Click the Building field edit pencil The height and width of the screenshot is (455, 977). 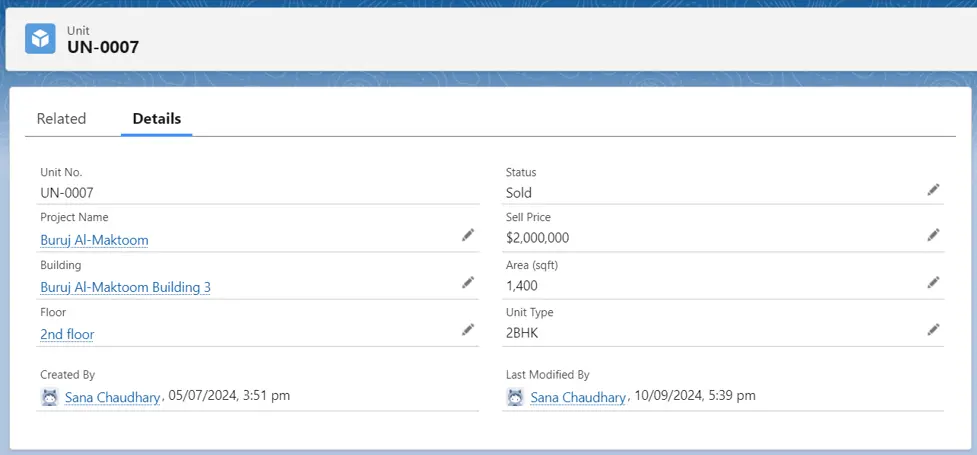467,282
